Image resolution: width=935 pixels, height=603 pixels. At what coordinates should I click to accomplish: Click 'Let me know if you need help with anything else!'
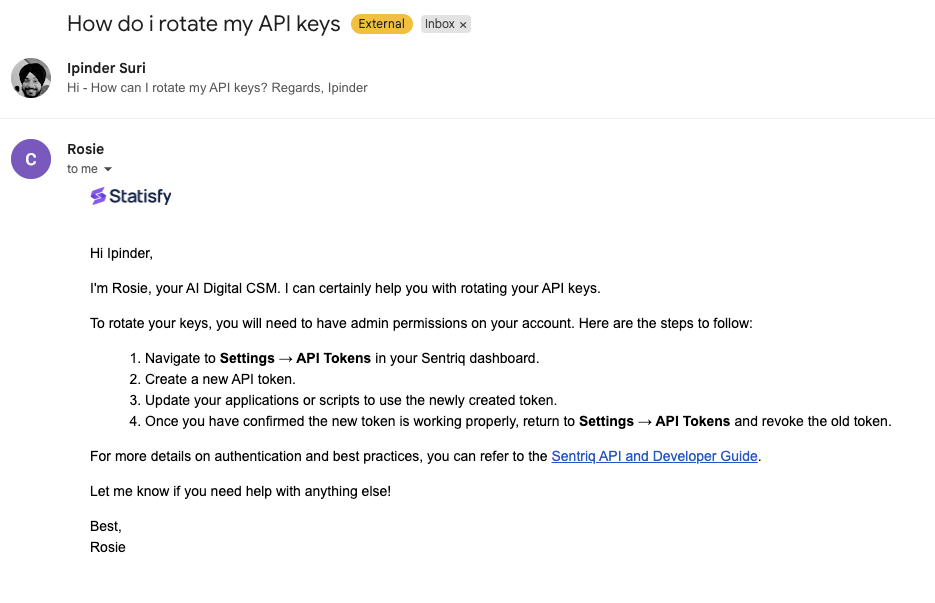point(240,491)
